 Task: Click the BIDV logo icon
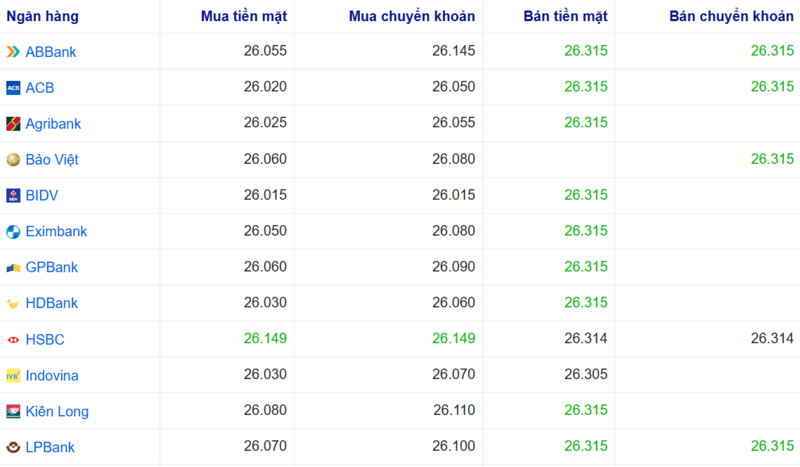coord(13,196)
